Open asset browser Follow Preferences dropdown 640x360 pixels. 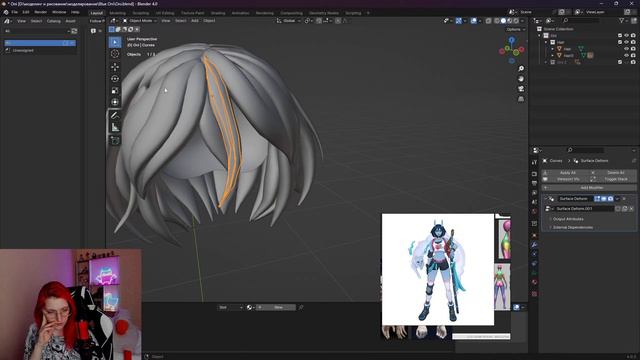pos(97,21)
